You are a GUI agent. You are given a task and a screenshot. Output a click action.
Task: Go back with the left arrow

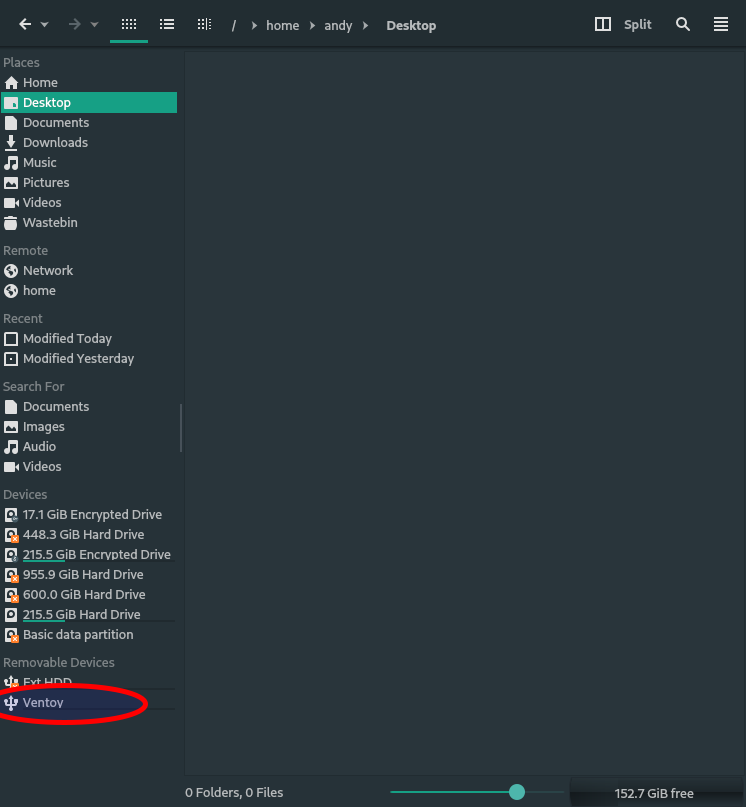(25, 24)
